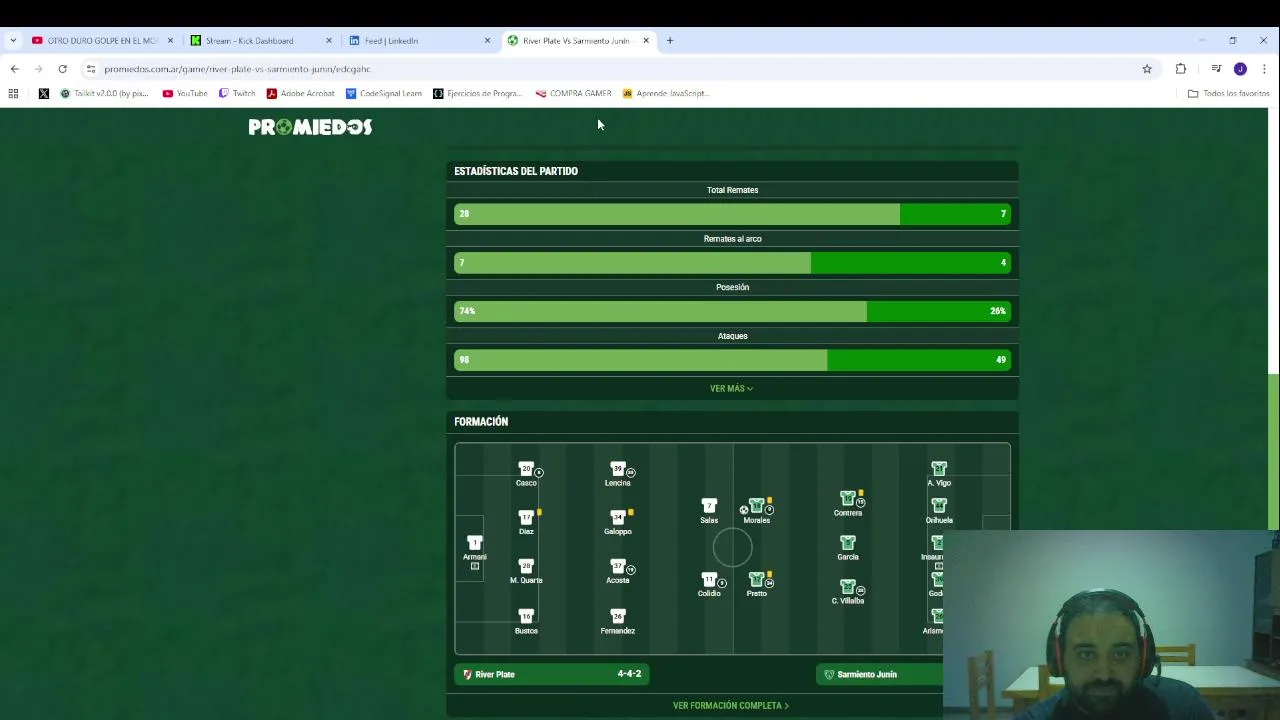This screenshot has height=720, width=1280.
Task: Open the COMPRA GAMER bookmark
Action: 573,93
